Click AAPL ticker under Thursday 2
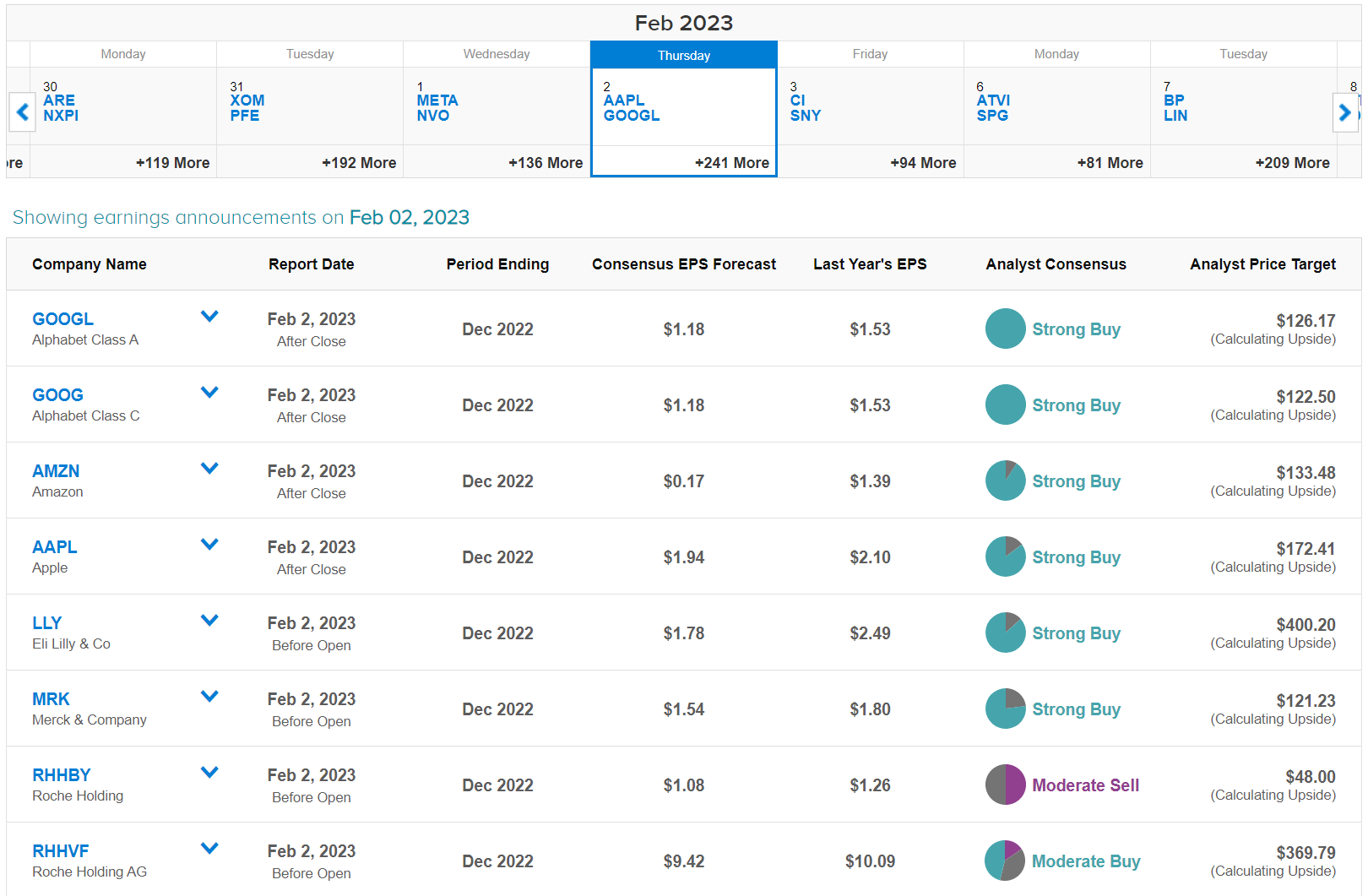 [x=624, y=100]
